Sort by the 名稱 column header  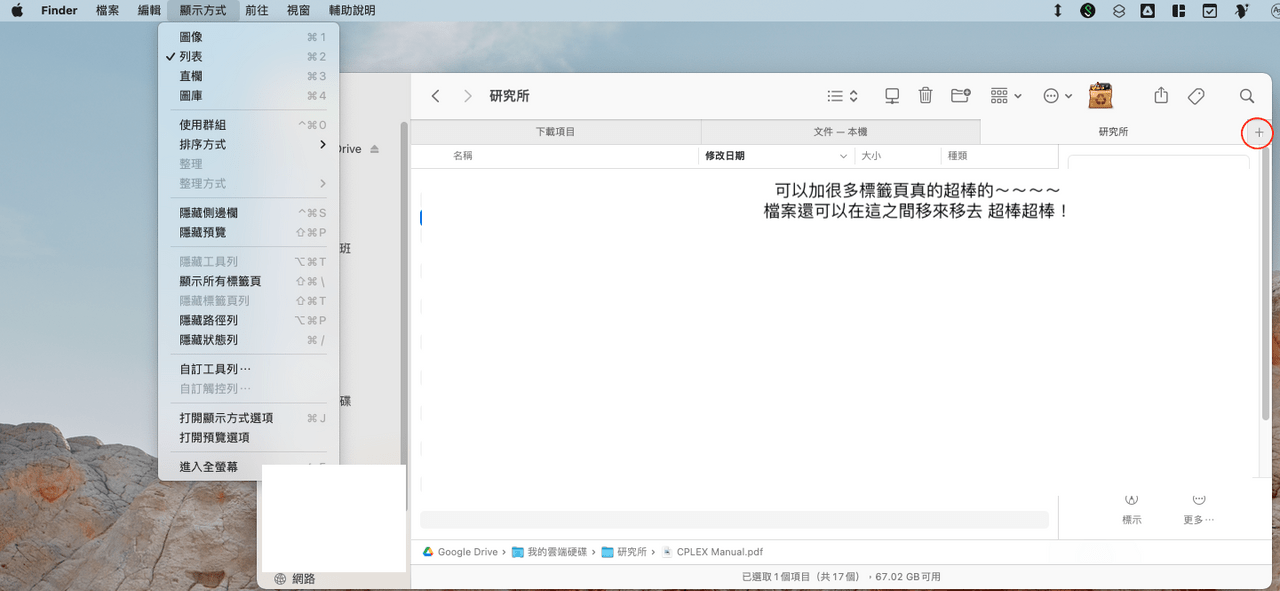pos(462,156)
